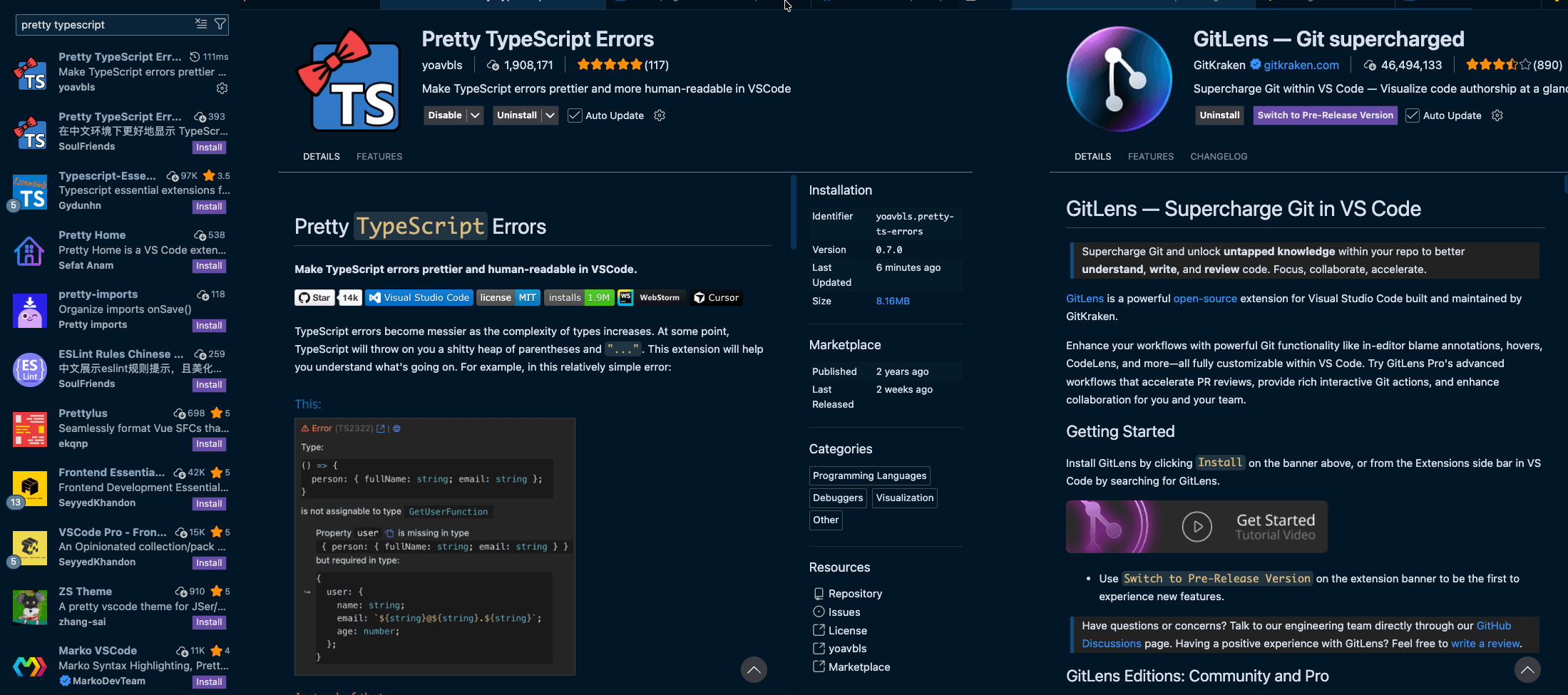Open the extensions filter funnel

coord(221,24)
